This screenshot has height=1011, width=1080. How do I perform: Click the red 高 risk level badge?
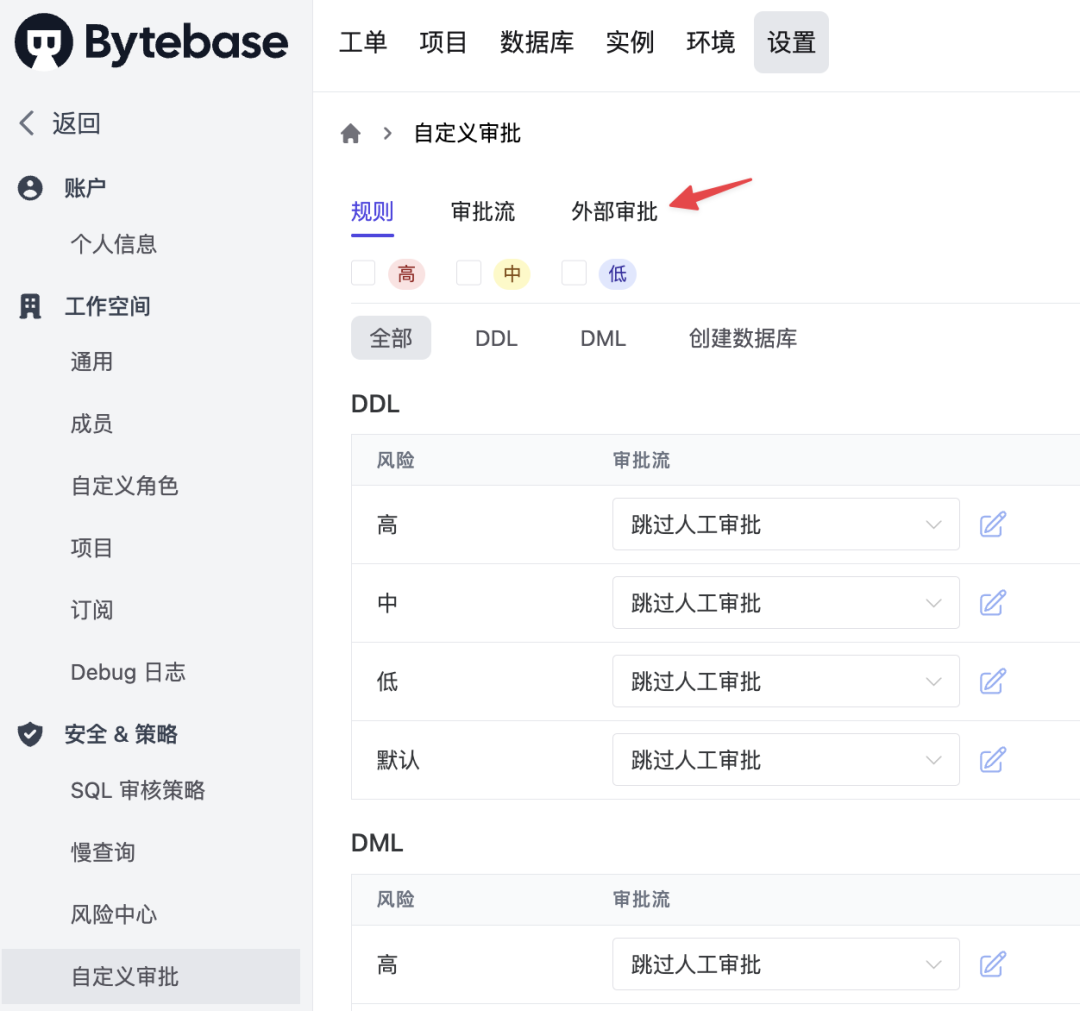tap(406, 273)
